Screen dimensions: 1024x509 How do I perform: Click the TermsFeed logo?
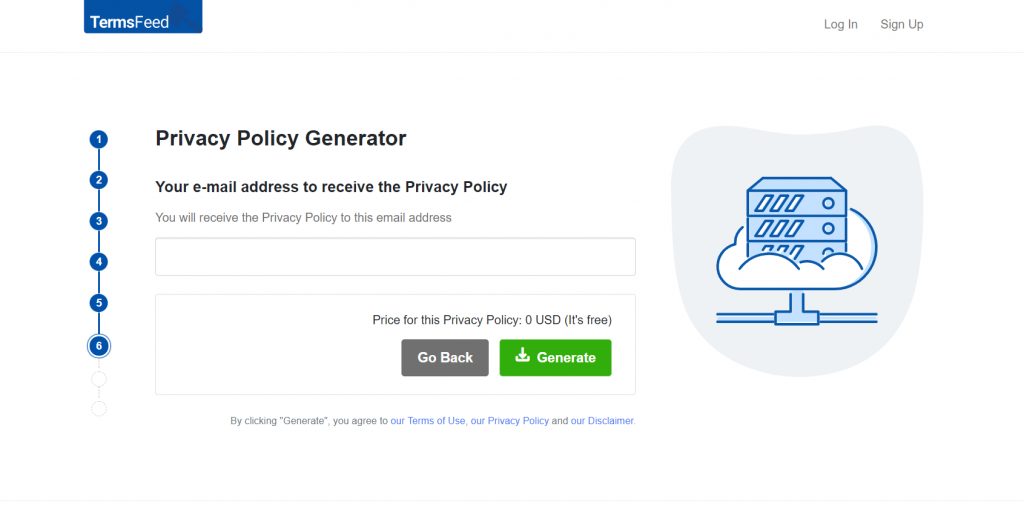(x=143, y=16)
